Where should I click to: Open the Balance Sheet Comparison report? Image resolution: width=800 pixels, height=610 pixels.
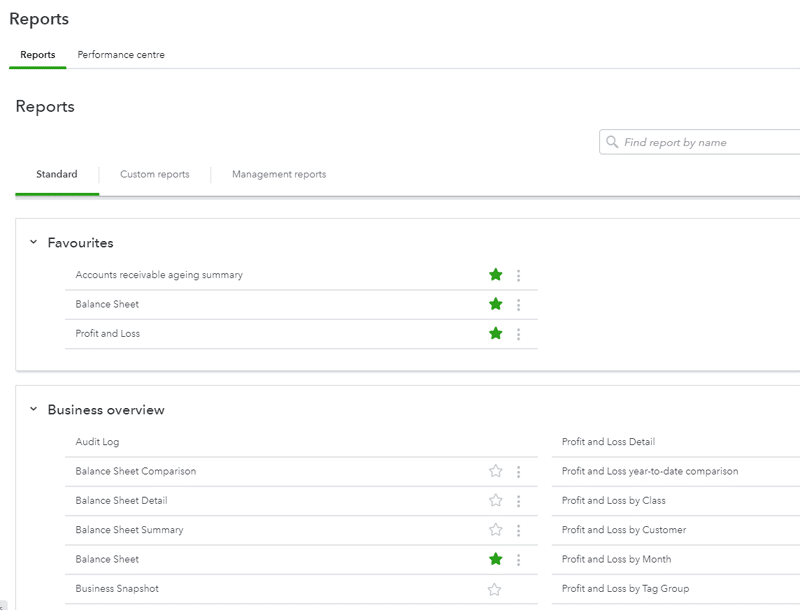point(136,471)
